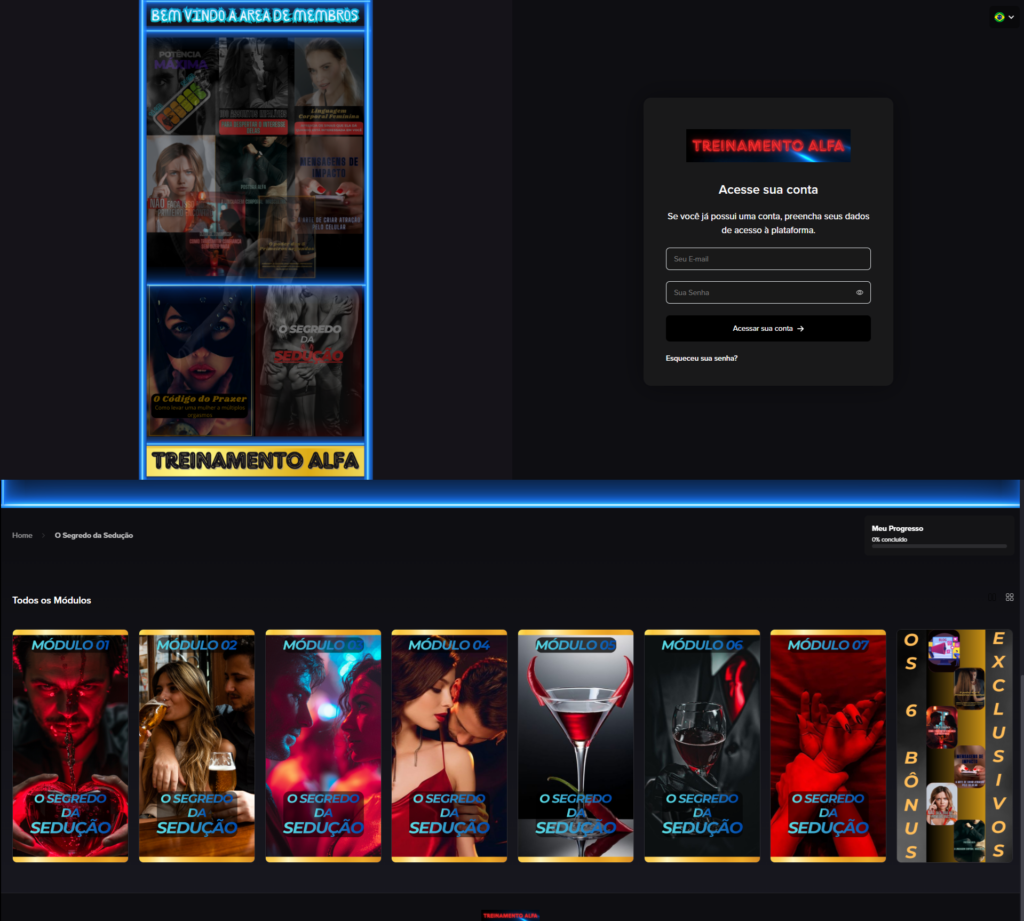Viewport: 1024px width, 921px height.
Task: Open Os 6 Bônus Exclusivos card
Action: click(954, 745)
